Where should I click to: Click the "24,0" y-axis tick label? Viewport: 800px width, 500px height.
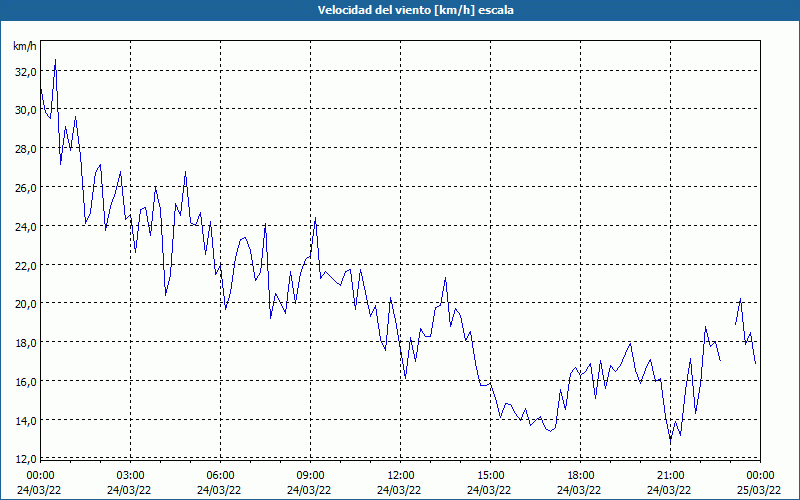[26, 227]
